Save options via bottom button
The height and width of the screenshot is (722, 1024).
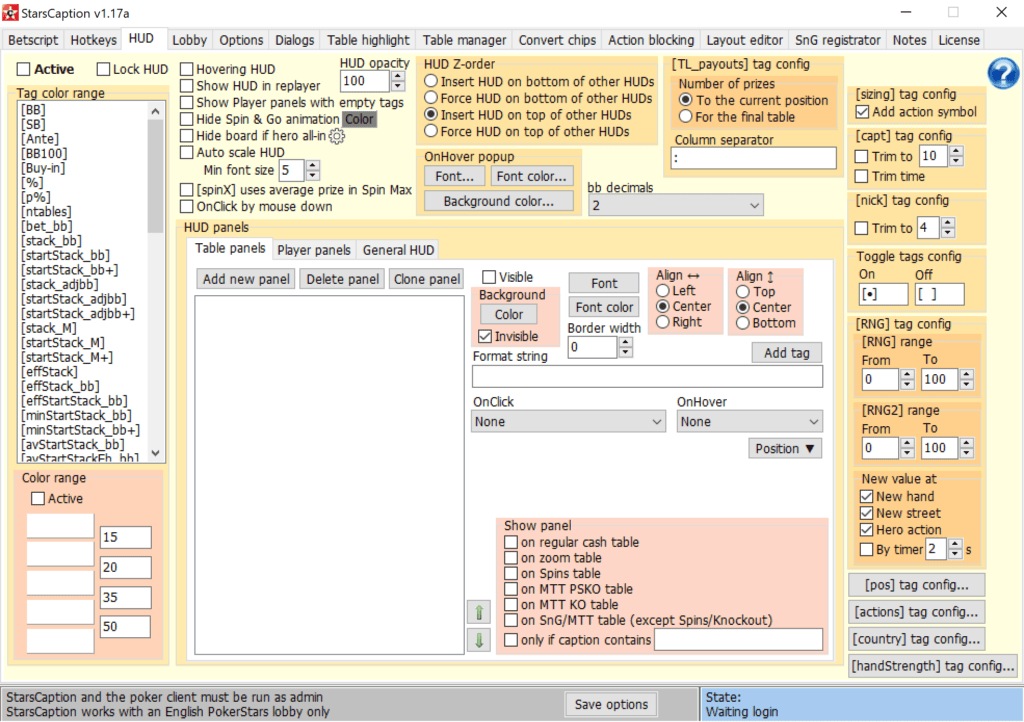611,704
